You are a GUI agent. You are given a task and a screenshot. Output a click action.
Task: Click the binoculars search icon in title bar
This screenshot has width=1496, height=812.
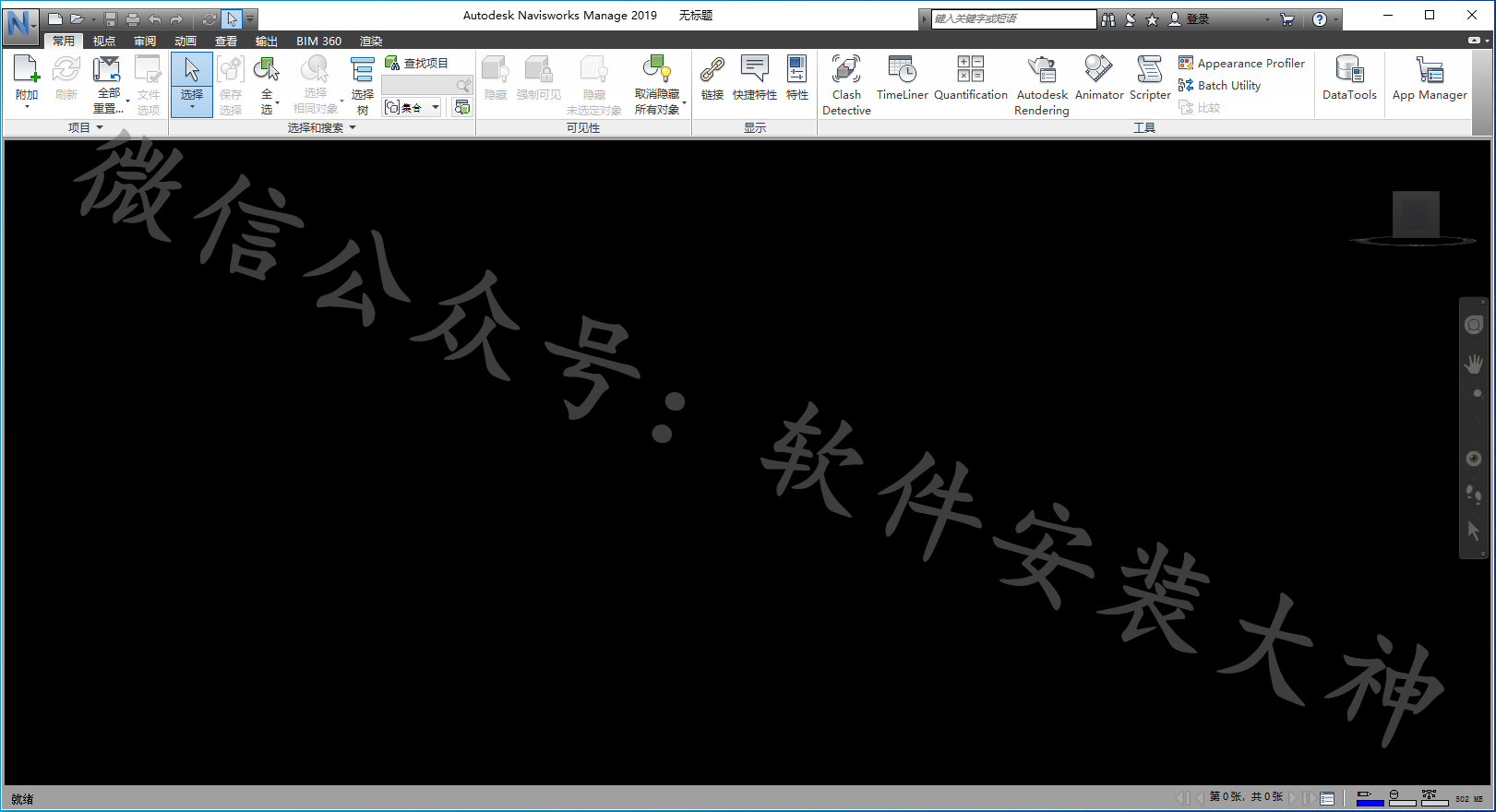tap(1108, 19)
